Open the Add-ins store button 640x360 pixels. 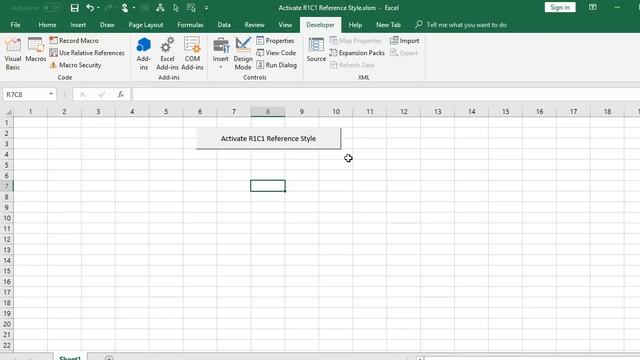tap(144, 54)
